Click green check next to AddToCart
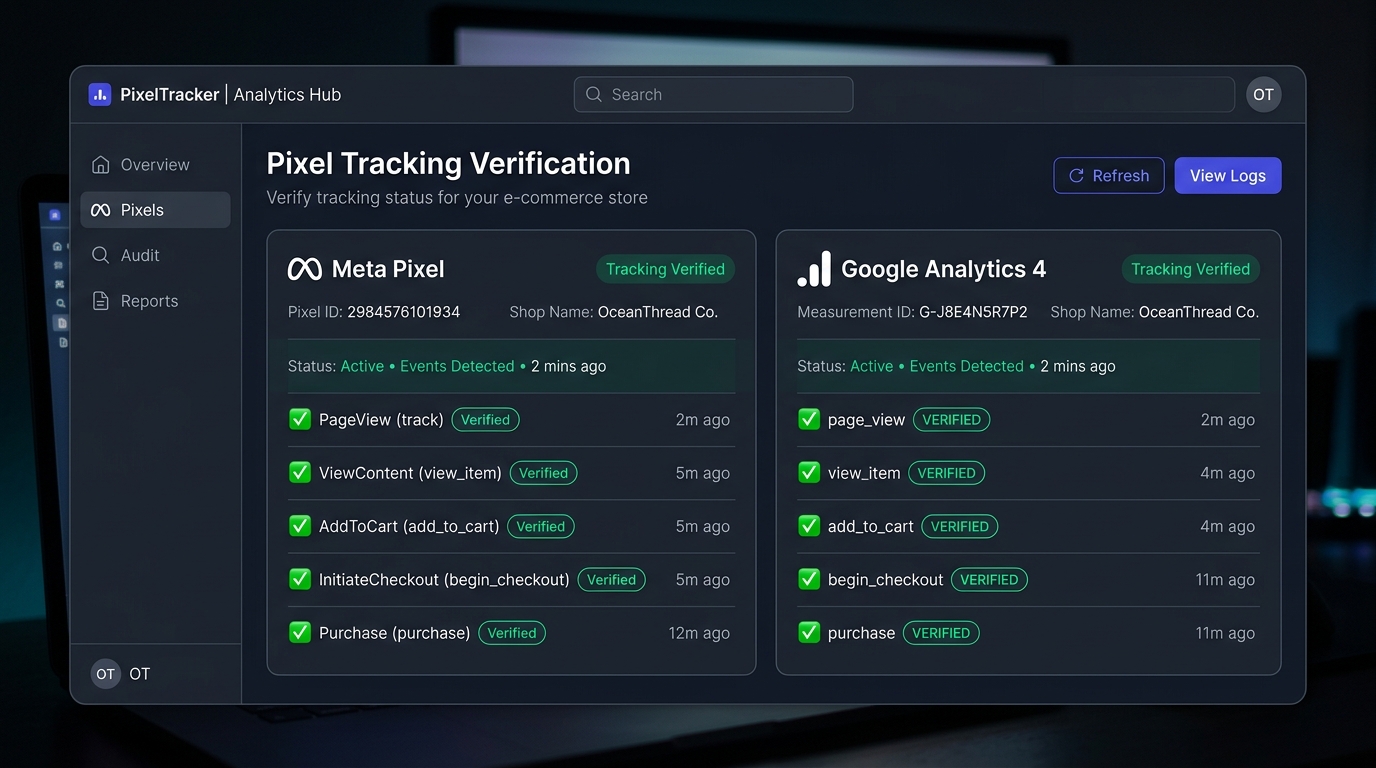The height and width of the screenshot is (768, 1376). point(300,525)
